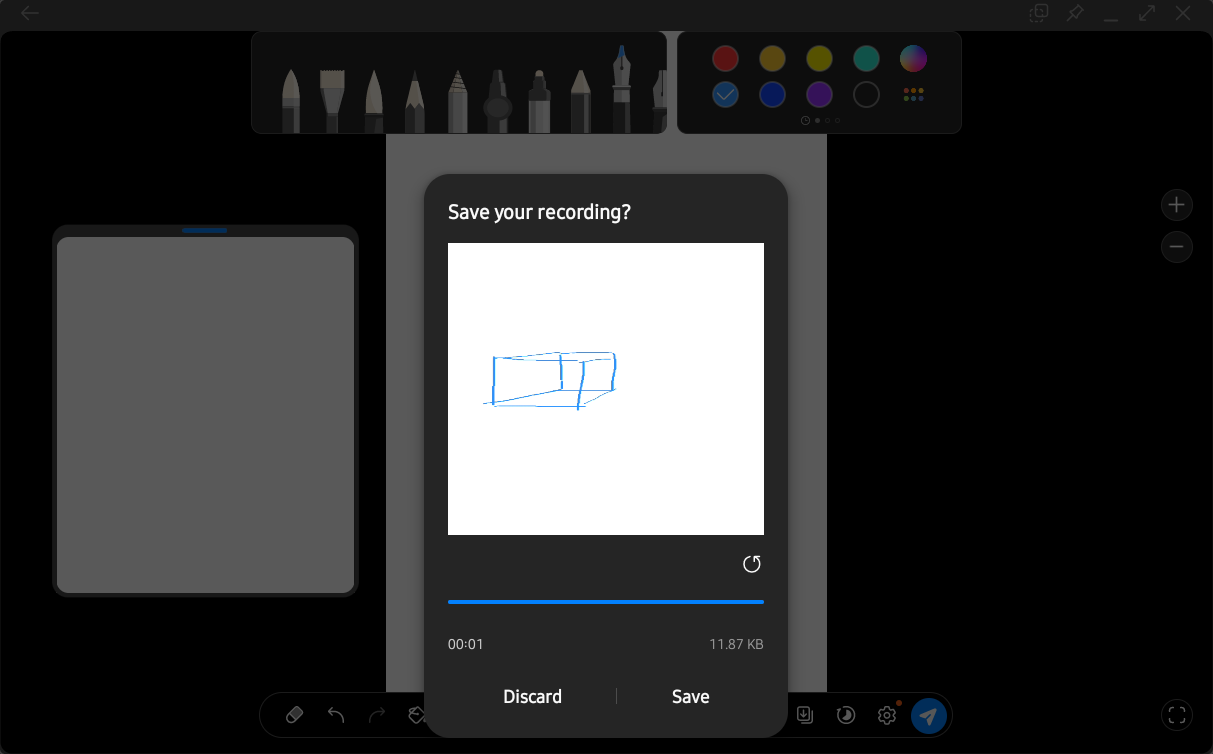Open the settings gear
The width and height of the screenshot is (1213, 754).
(886, 715)
